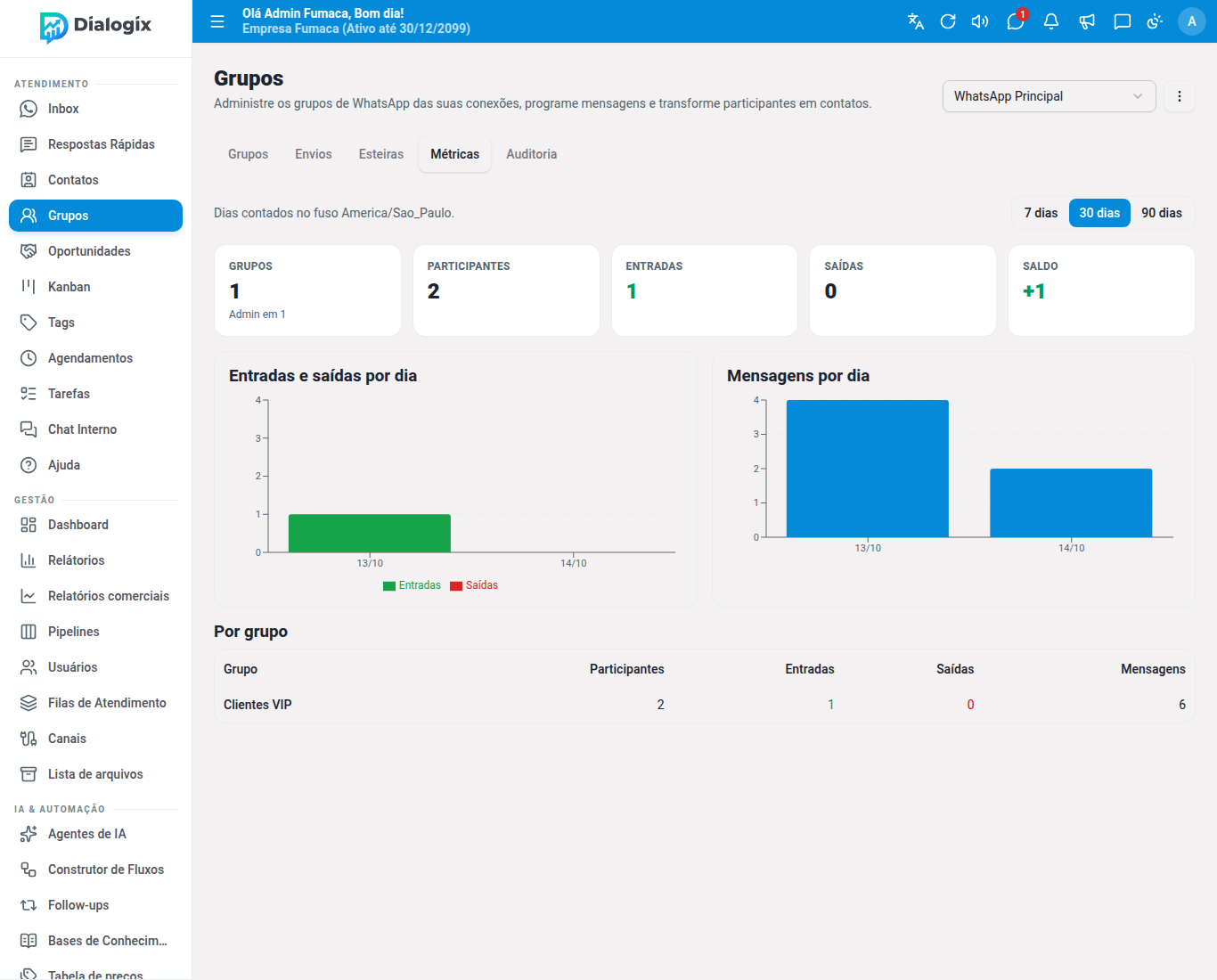Expand the WhatsApp Principal connection dropdown
The height and width of the screenshot is (980, 1217).
[x=1049, y=96]
